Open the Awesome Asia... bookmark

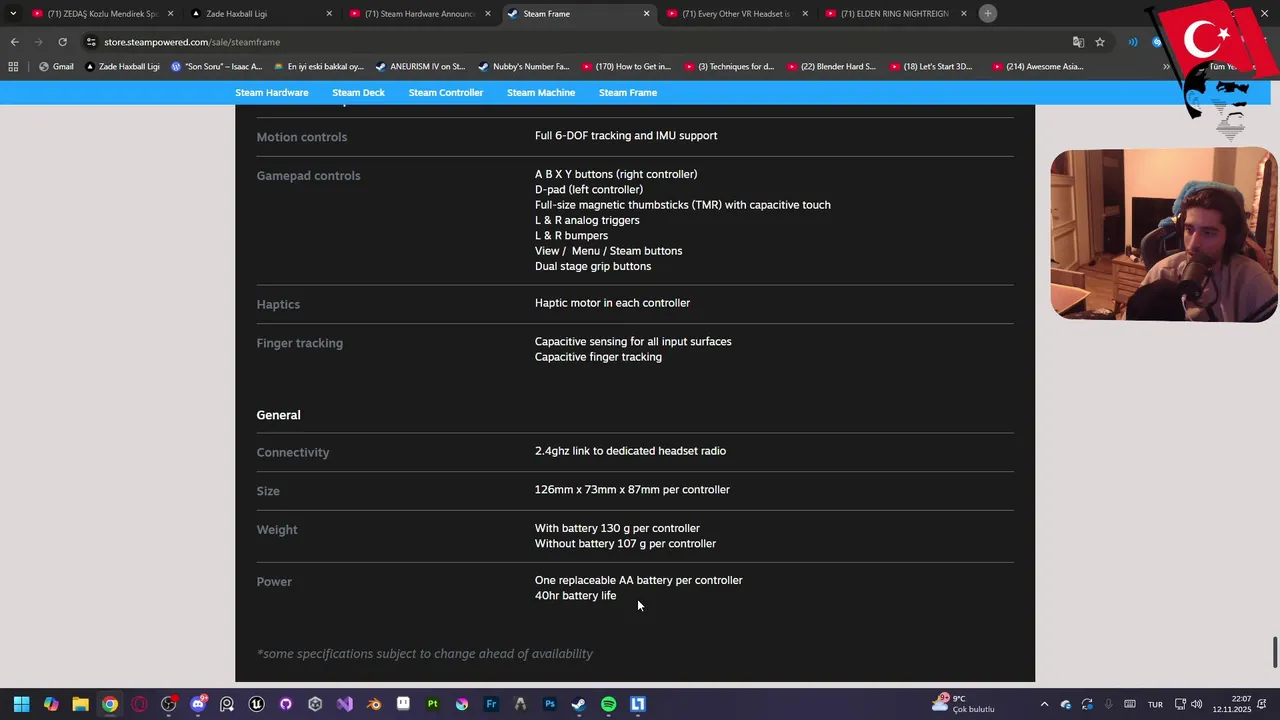(1037, 67)
